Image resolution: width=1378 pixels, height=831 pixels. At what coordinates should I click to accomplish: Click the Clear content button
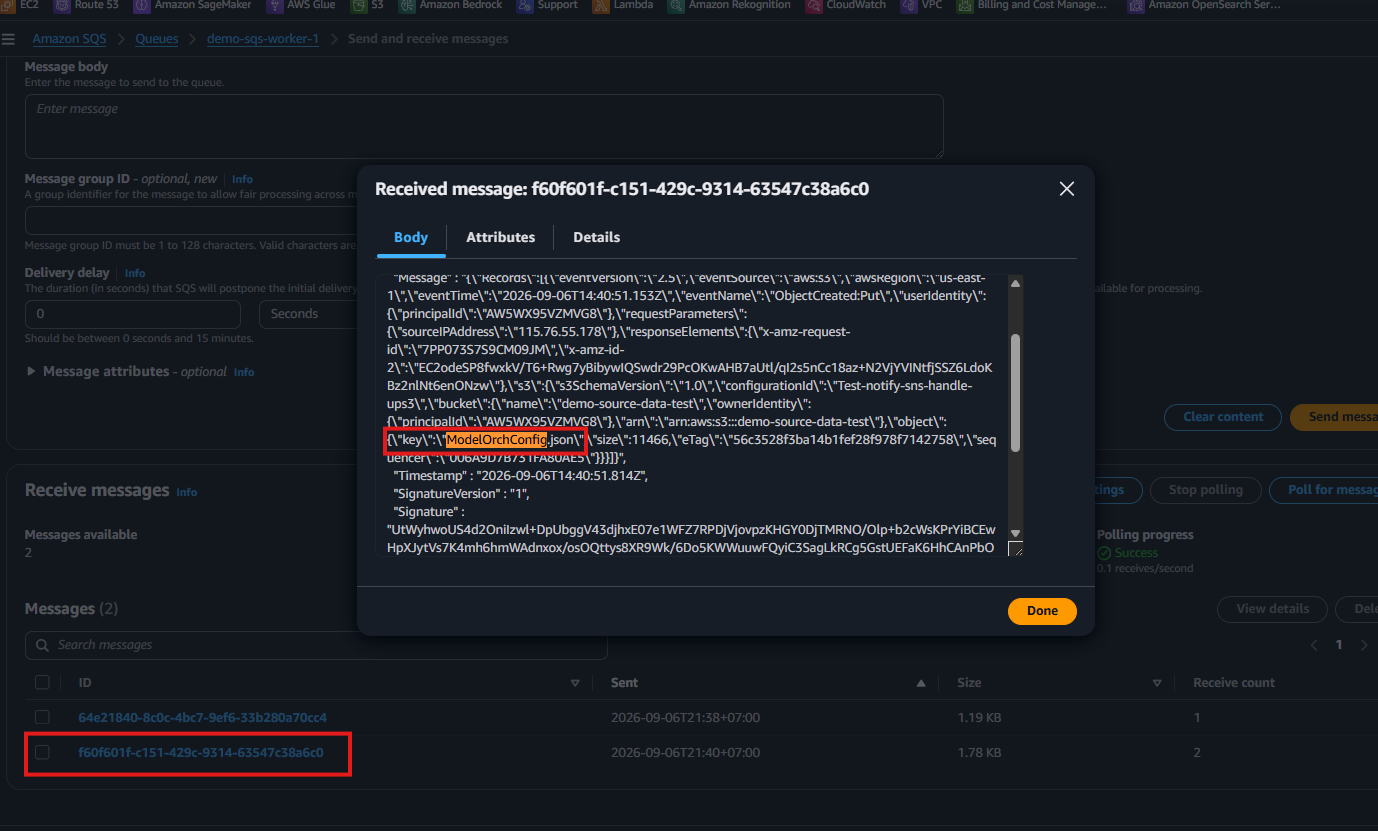pos(1223,417)
